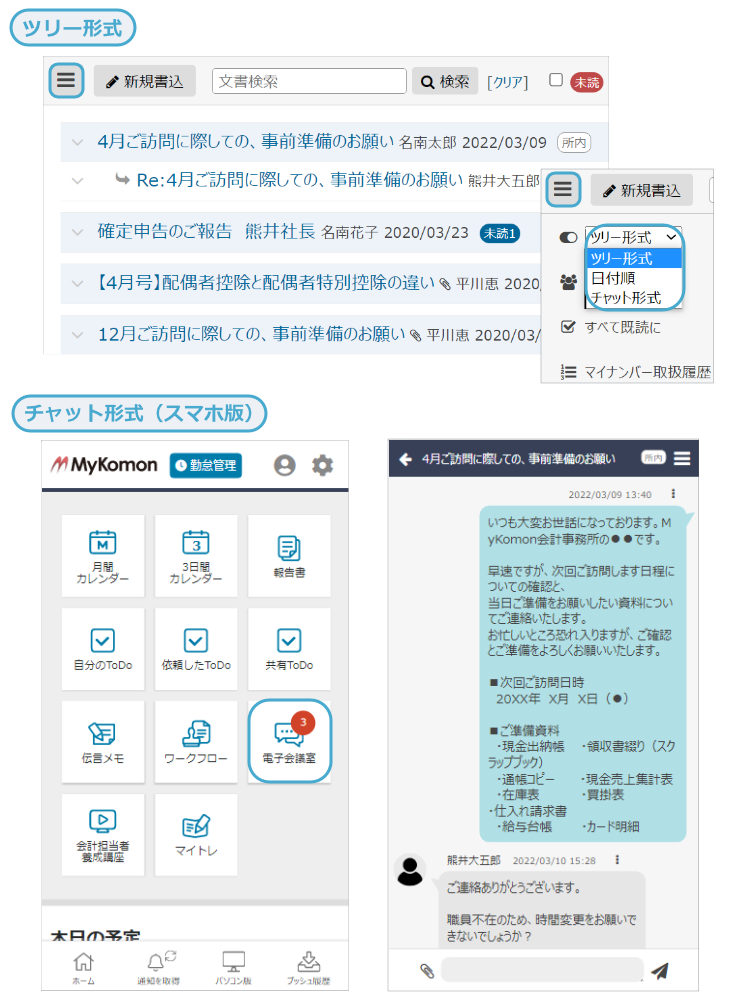
Task: Tap the back arrow in chat header
Action: (405, 459)
